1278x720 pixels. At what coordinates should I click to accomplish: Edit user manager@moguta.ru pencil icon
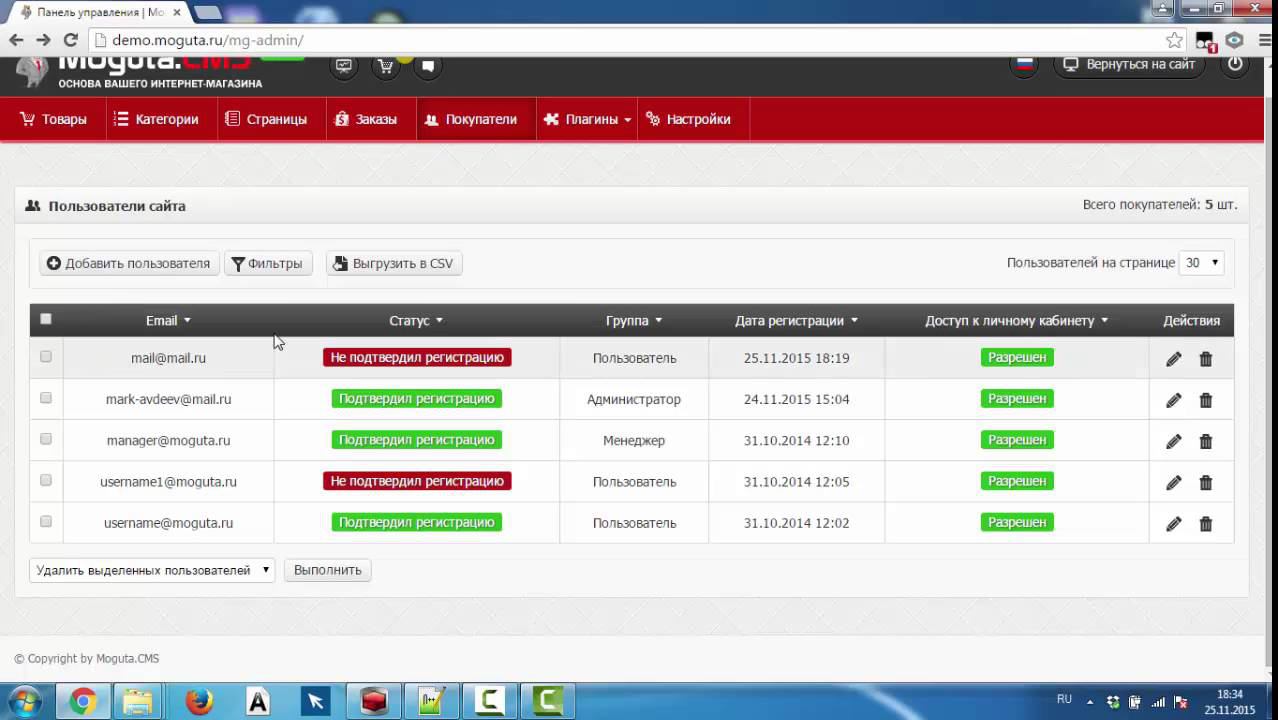click(x=1173, y=441)
